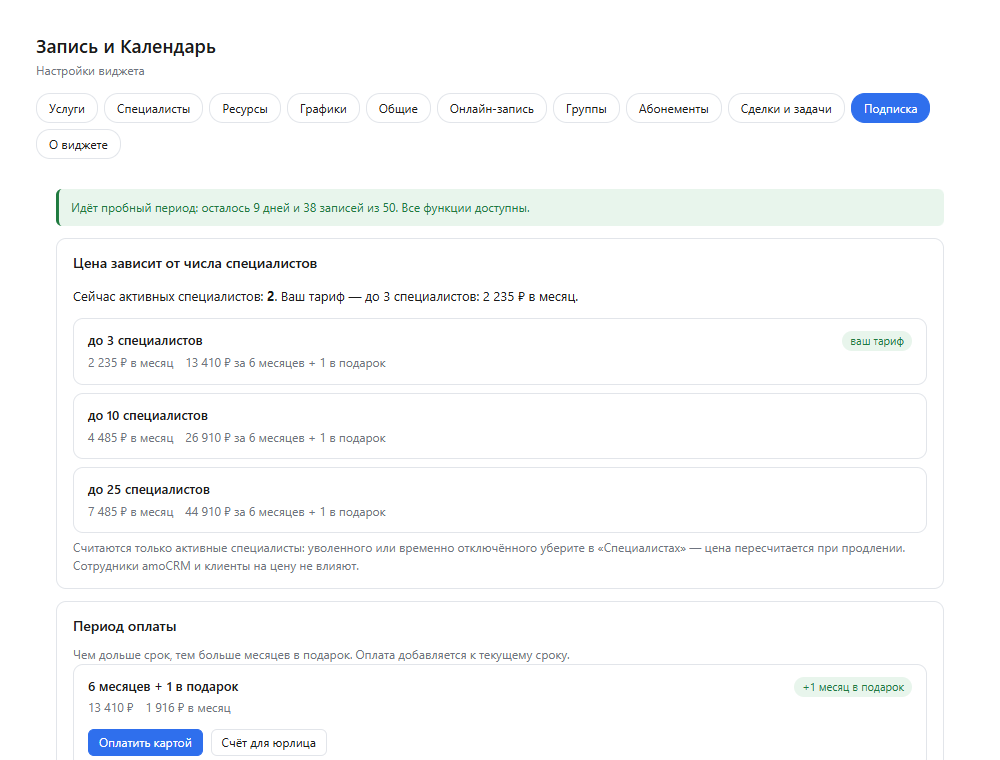The image size is (1000, 760).
Task: Click the 7 485 ₽ в месяц price
Action: (131, 512)
